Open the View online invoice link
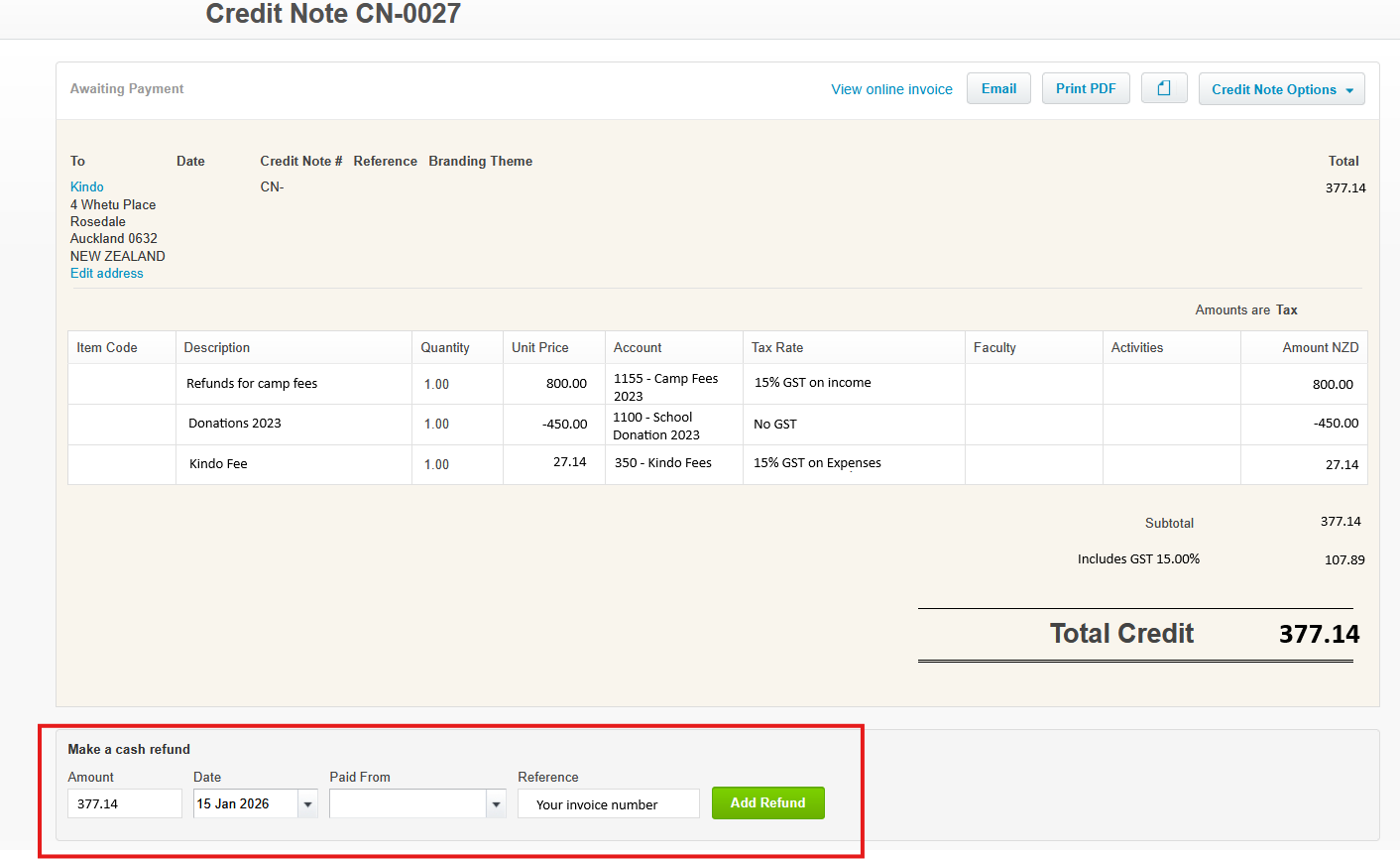 (891, 89)
